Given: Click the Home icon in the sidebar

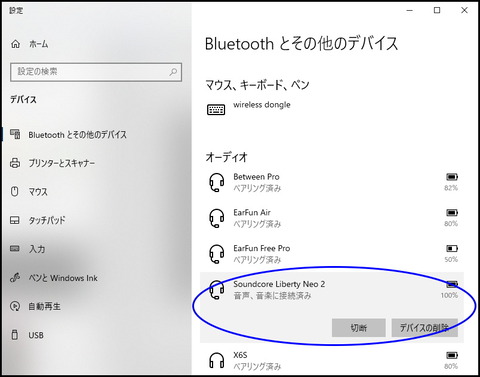Looking at the screenshot, I should (x=15, y=44).
